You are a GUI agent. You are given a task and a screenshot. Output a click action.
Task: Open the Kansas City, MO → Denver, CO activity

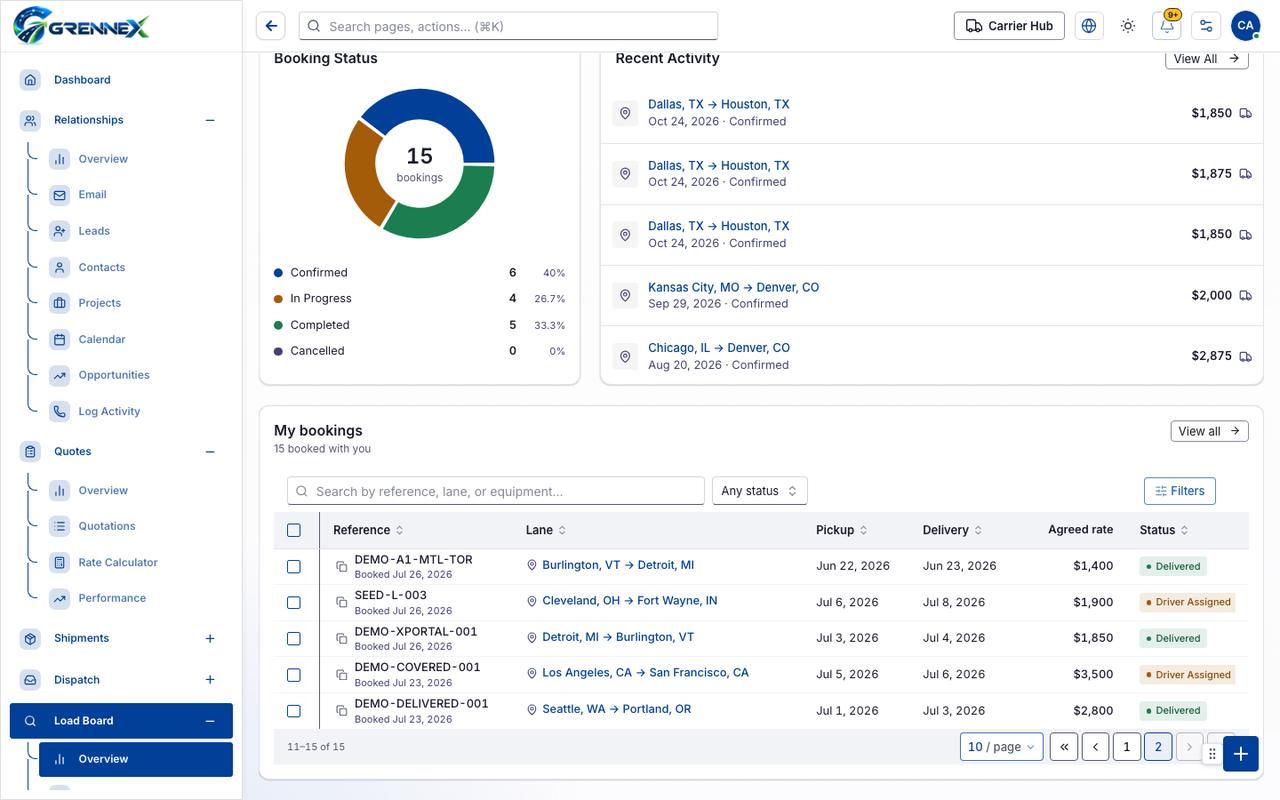tap(733, 287)
